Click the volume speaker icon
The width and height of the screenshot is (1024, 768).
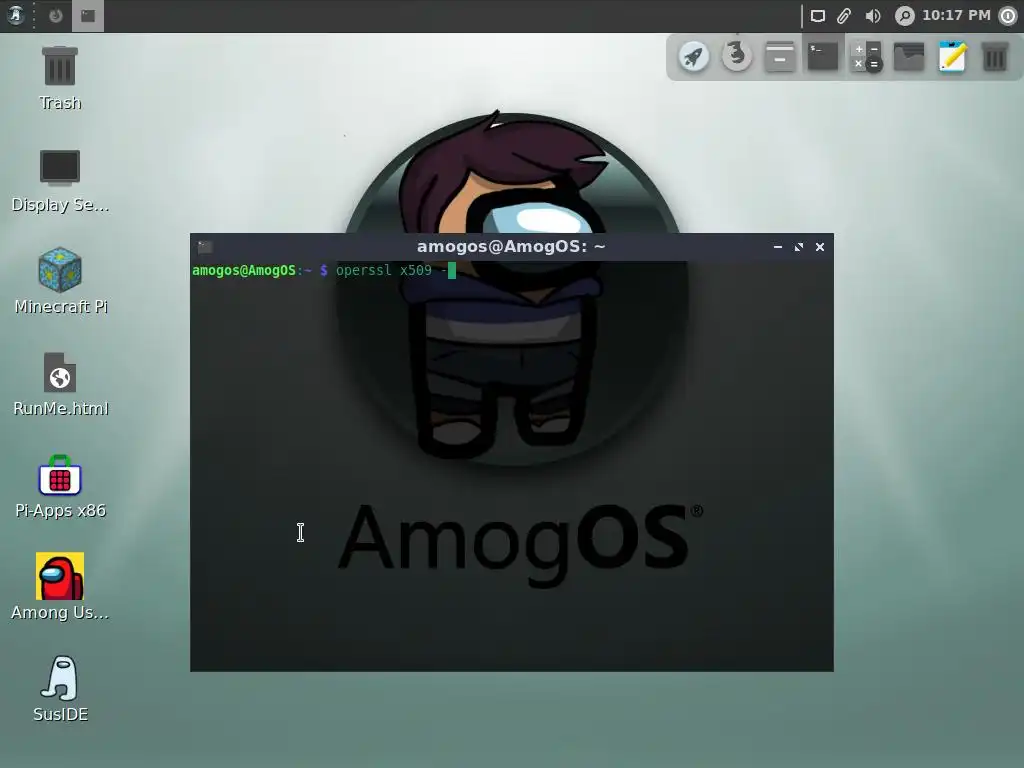(x=872, y=16)
